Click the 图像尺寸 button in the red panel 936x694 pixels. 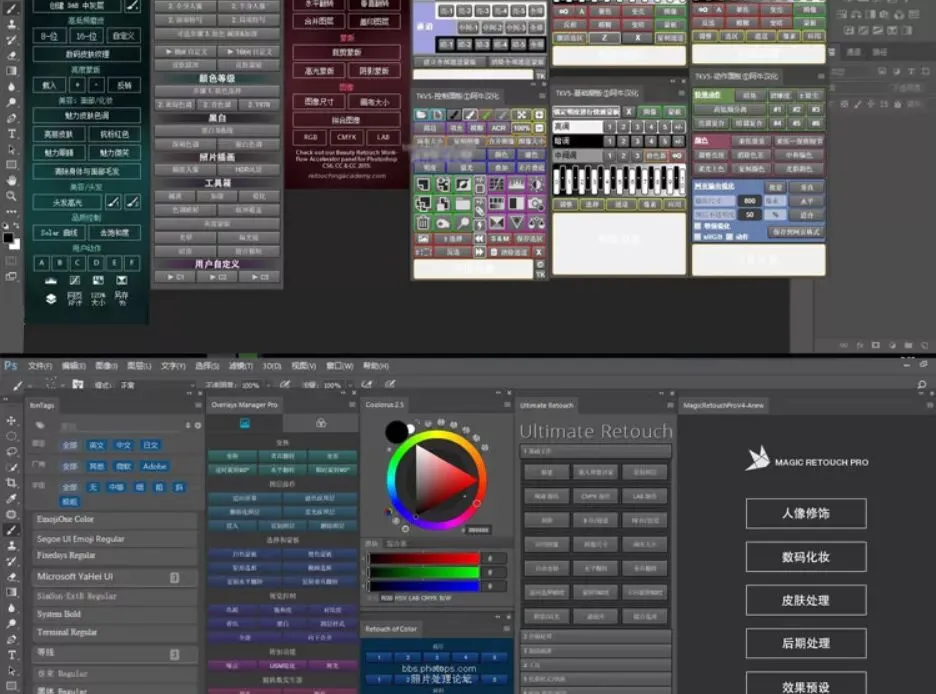319,102
